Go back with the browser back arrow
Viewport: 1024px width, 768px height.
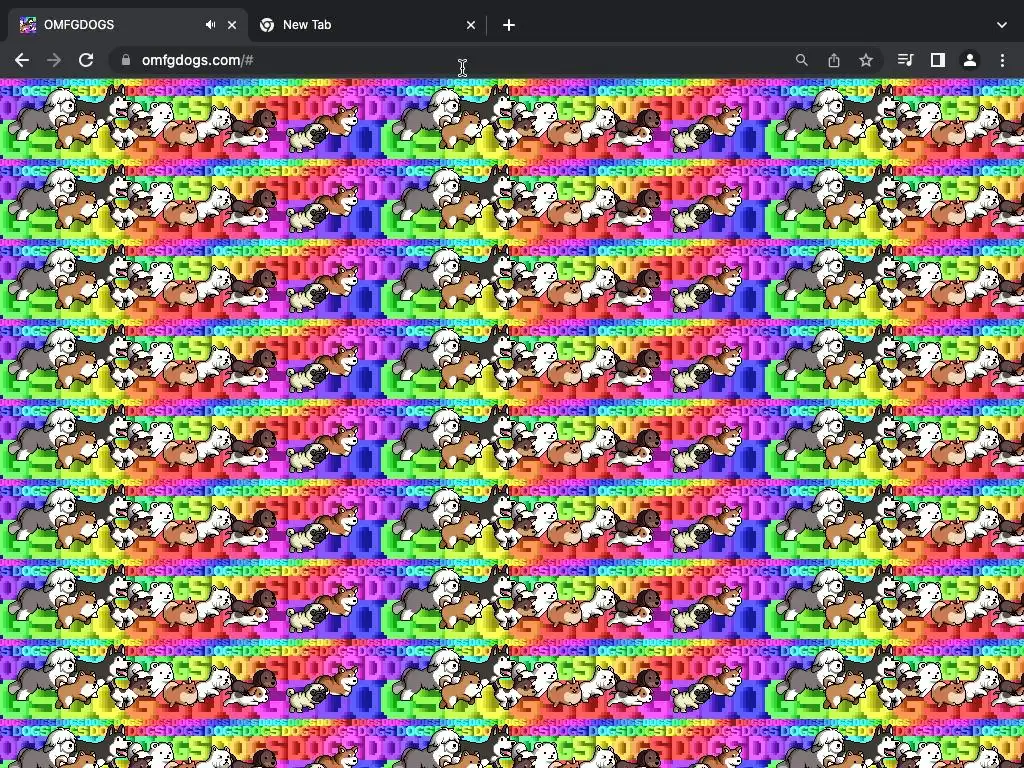click(x=22, y=60)
